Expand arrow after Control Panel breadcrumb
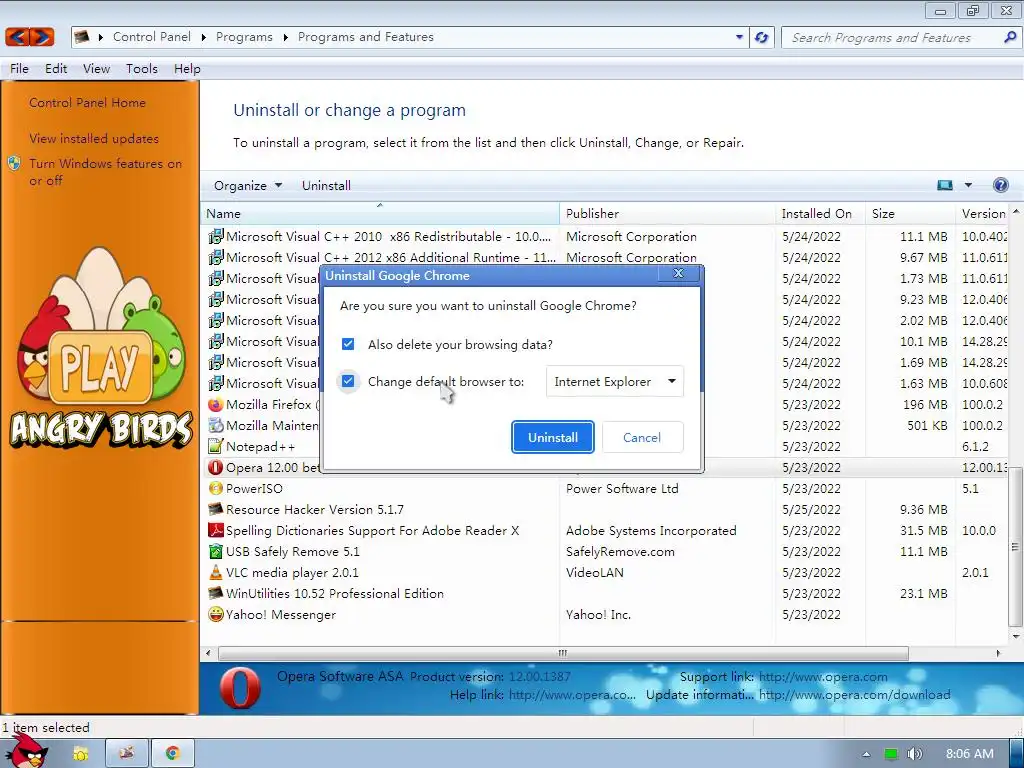 point(203,37)
